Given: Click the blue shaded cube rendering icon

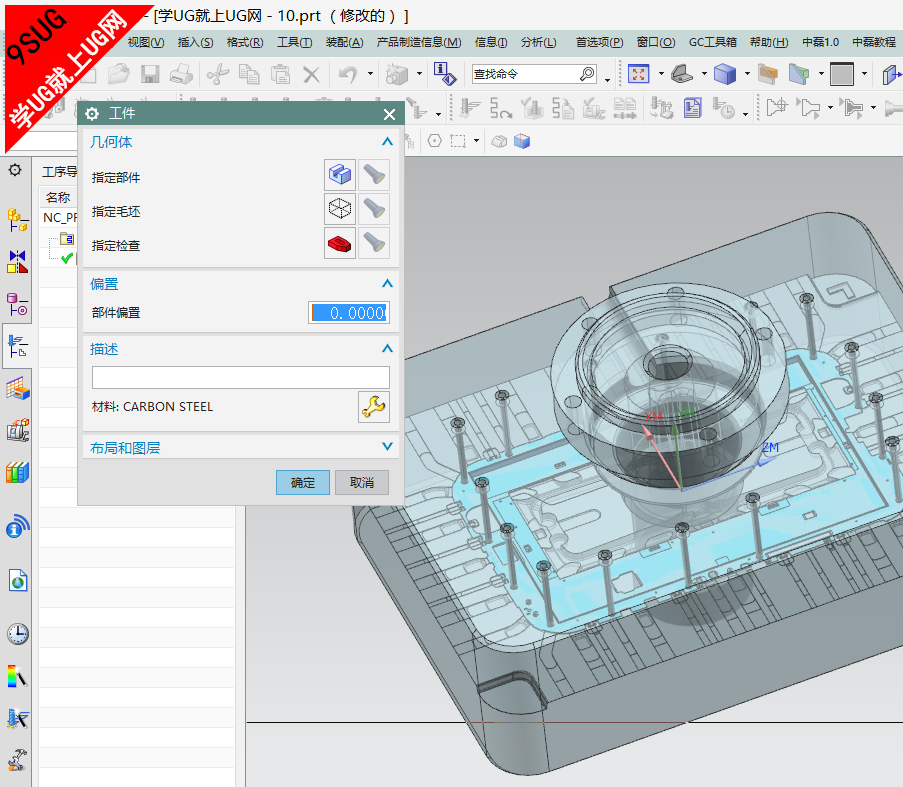Looking at the screenshot, I should pos(724,74).
